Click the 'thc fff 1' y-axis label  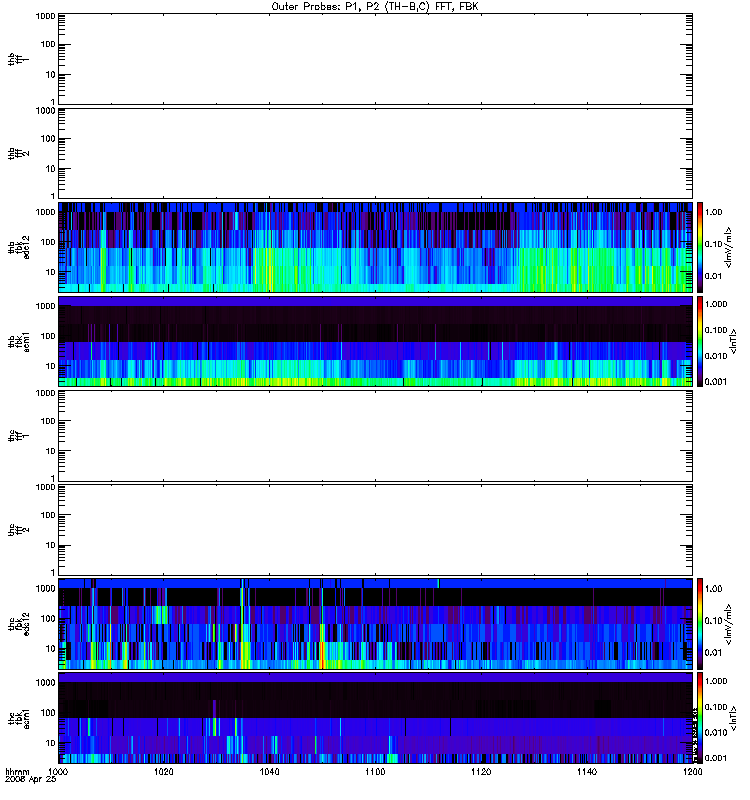[18, 436]
